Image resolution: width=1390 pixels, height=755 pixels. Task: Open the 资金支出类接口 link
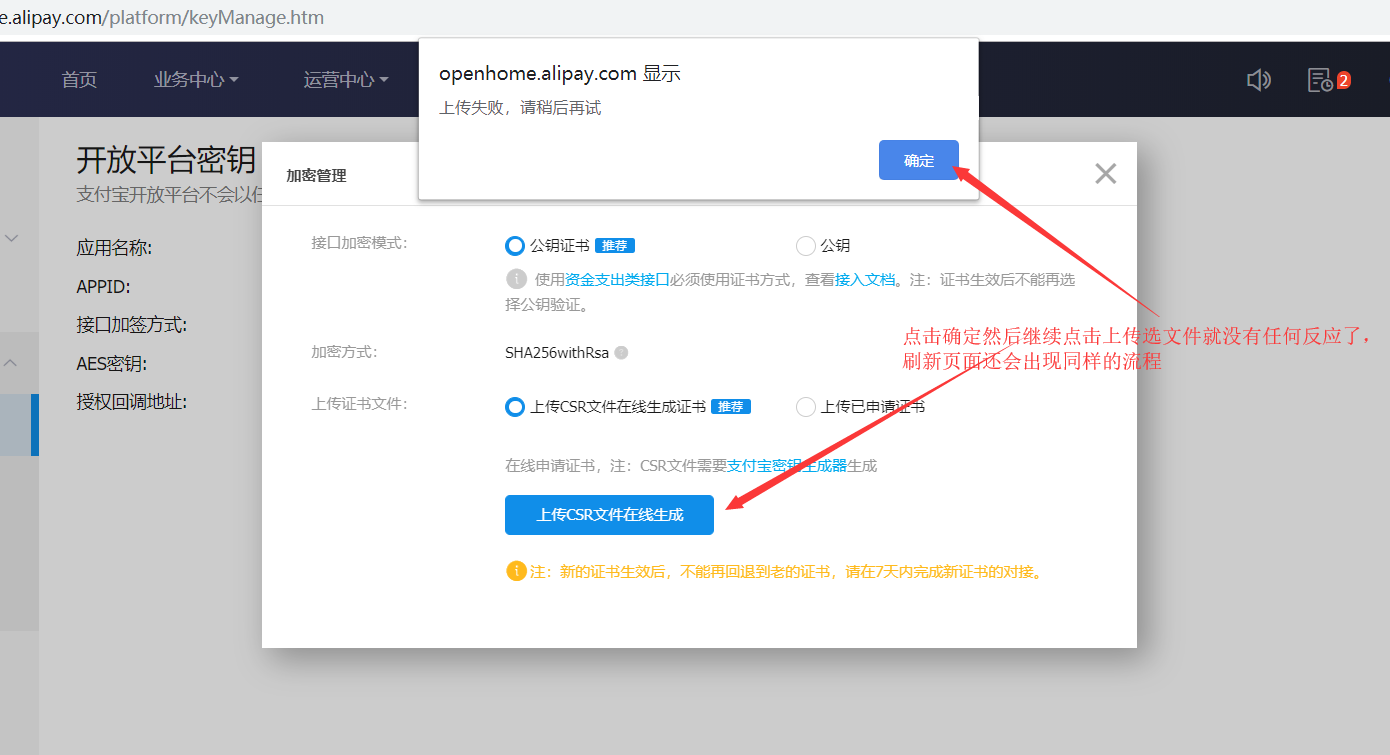tap(617, 280)
